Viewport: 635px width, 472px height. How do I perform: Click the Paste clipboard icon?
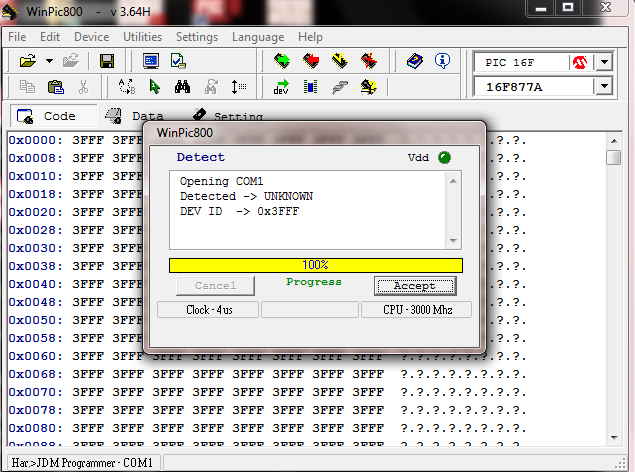(x=56, y=87)
